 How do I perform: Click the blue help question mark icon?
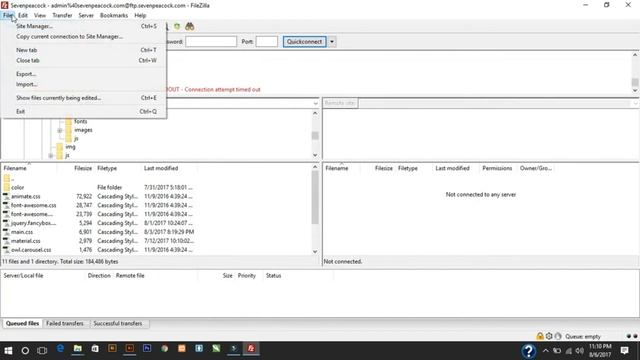coord(529,351)
